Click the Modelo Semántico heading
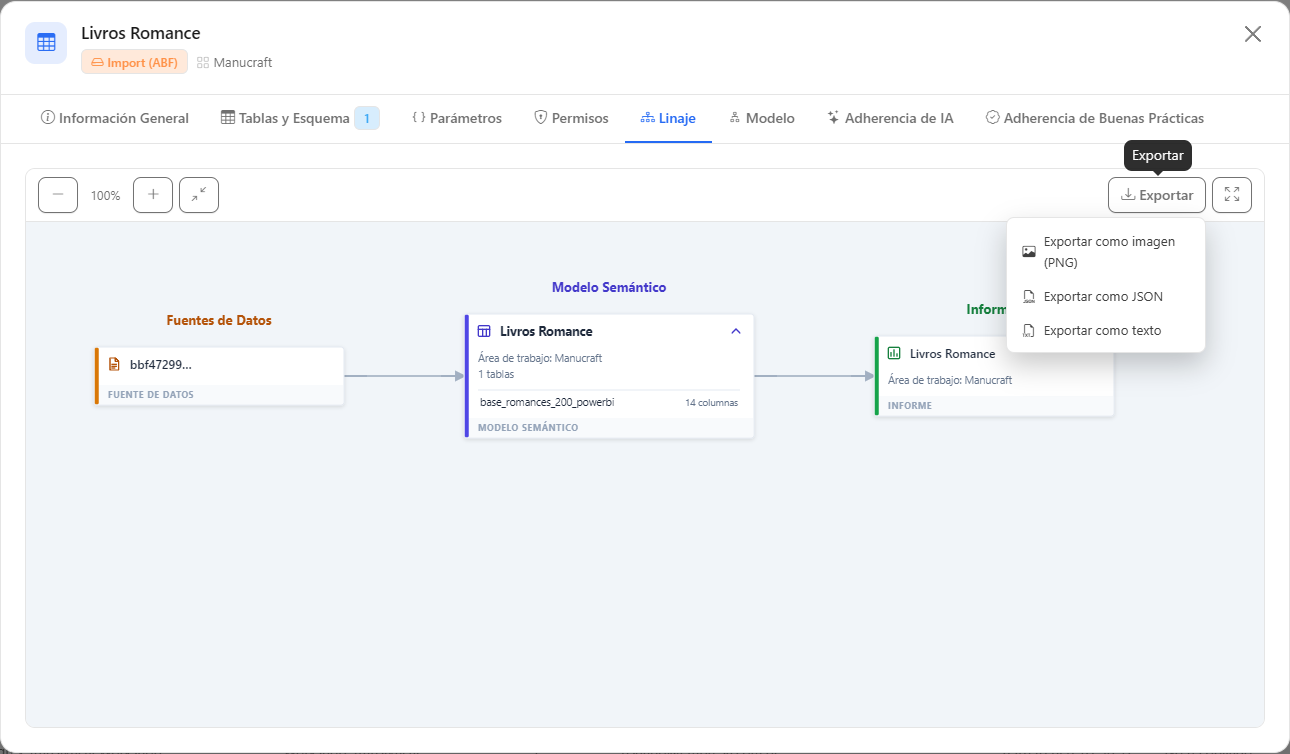 609,287
